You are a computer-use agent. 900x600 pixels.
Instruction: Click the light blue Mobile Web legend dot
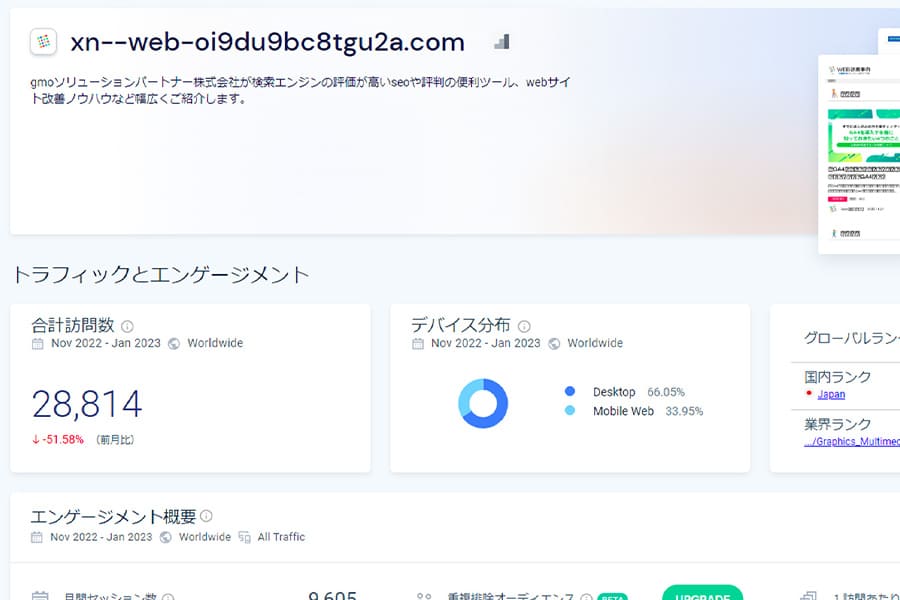[x=569, y=410]
